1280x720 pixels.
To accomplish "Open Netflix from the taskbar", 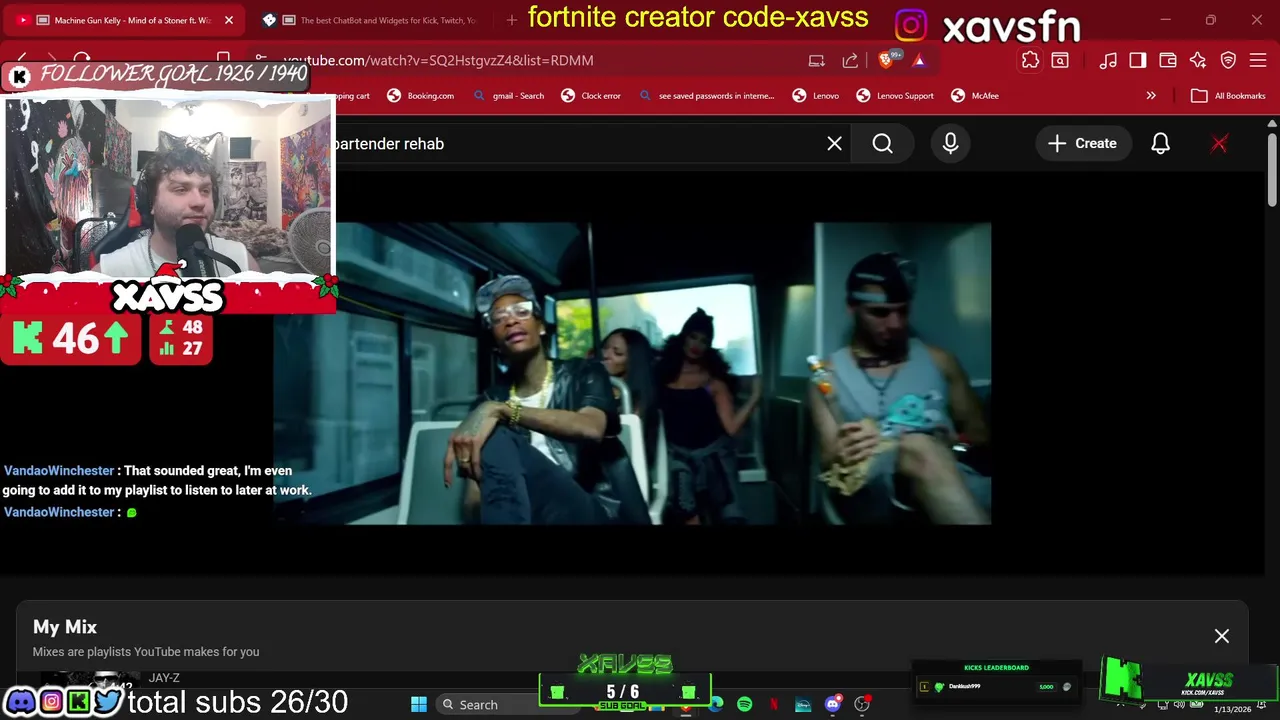I will [774, 705].
